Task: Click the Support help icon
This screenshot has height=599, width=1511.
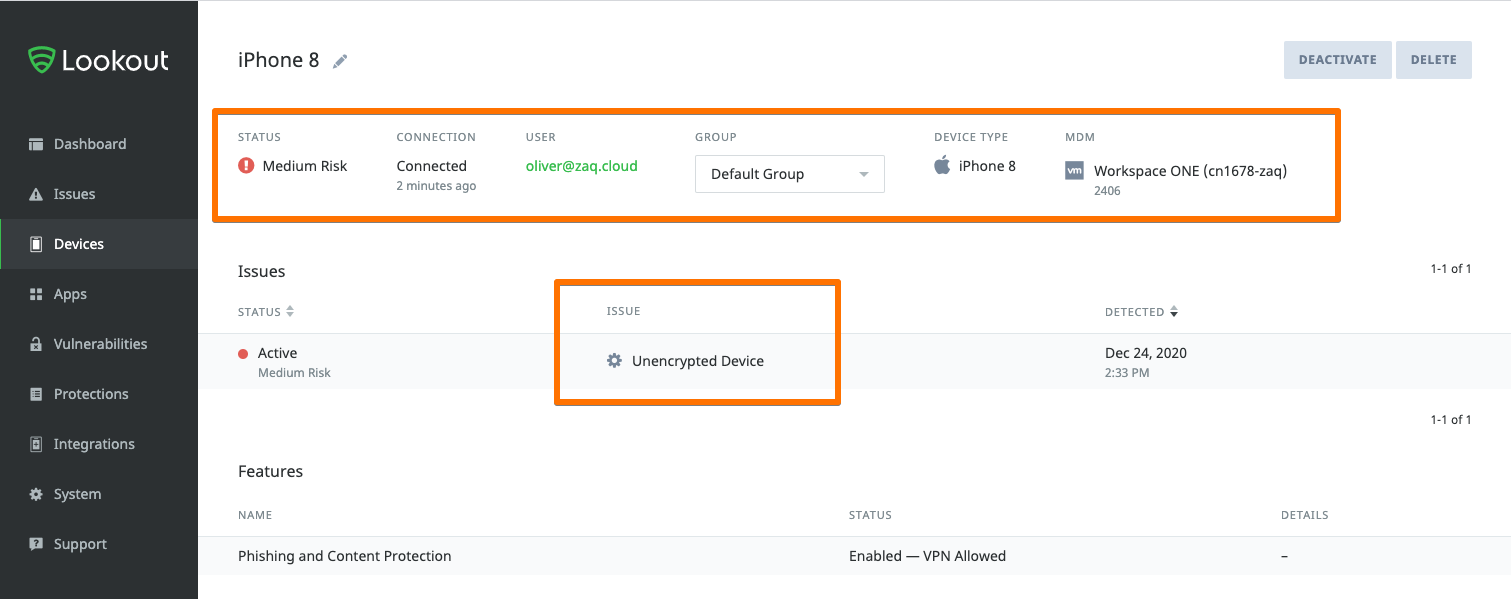Action: pos(36,544)
